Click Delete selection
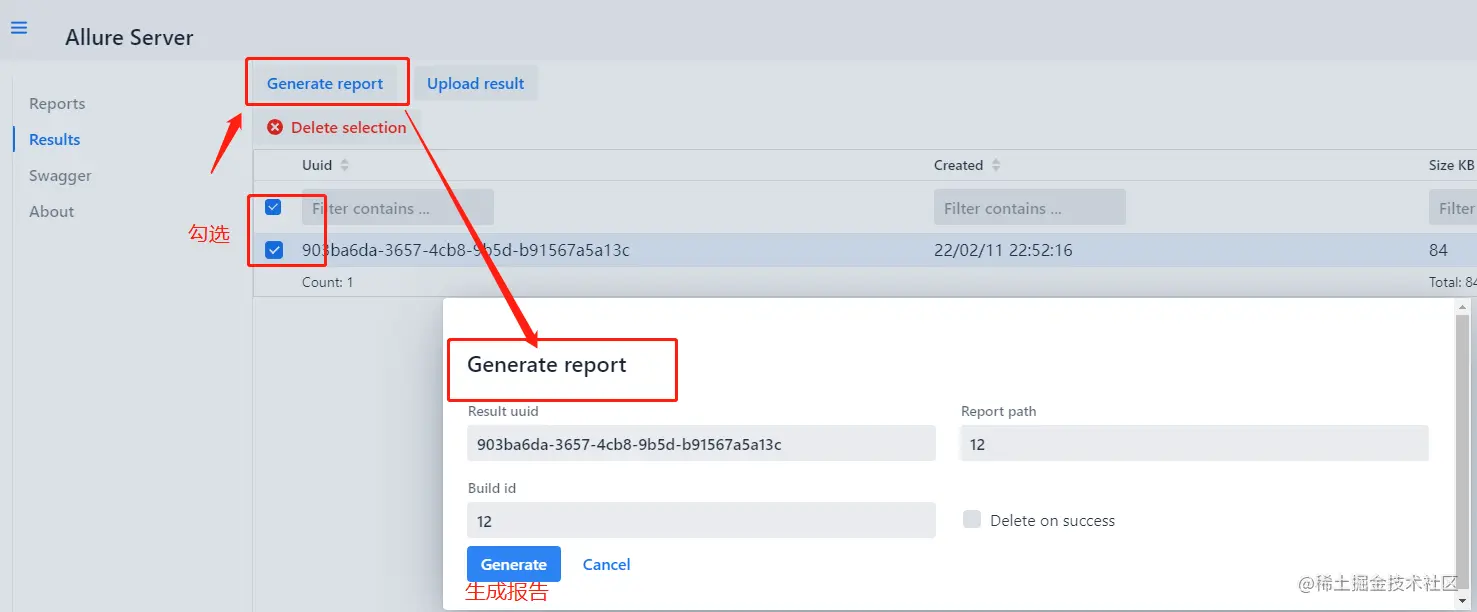Viewport: 1477px width, 612px height. click(337, 127)
